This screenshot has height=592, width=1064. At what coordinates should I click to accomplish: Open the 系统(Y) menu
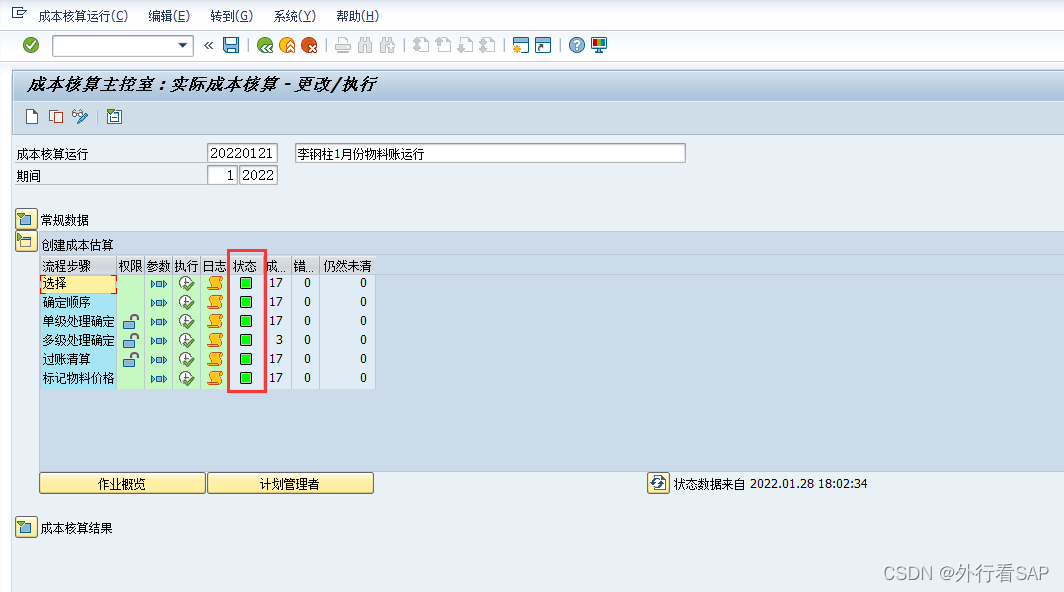tap(294, 16)
